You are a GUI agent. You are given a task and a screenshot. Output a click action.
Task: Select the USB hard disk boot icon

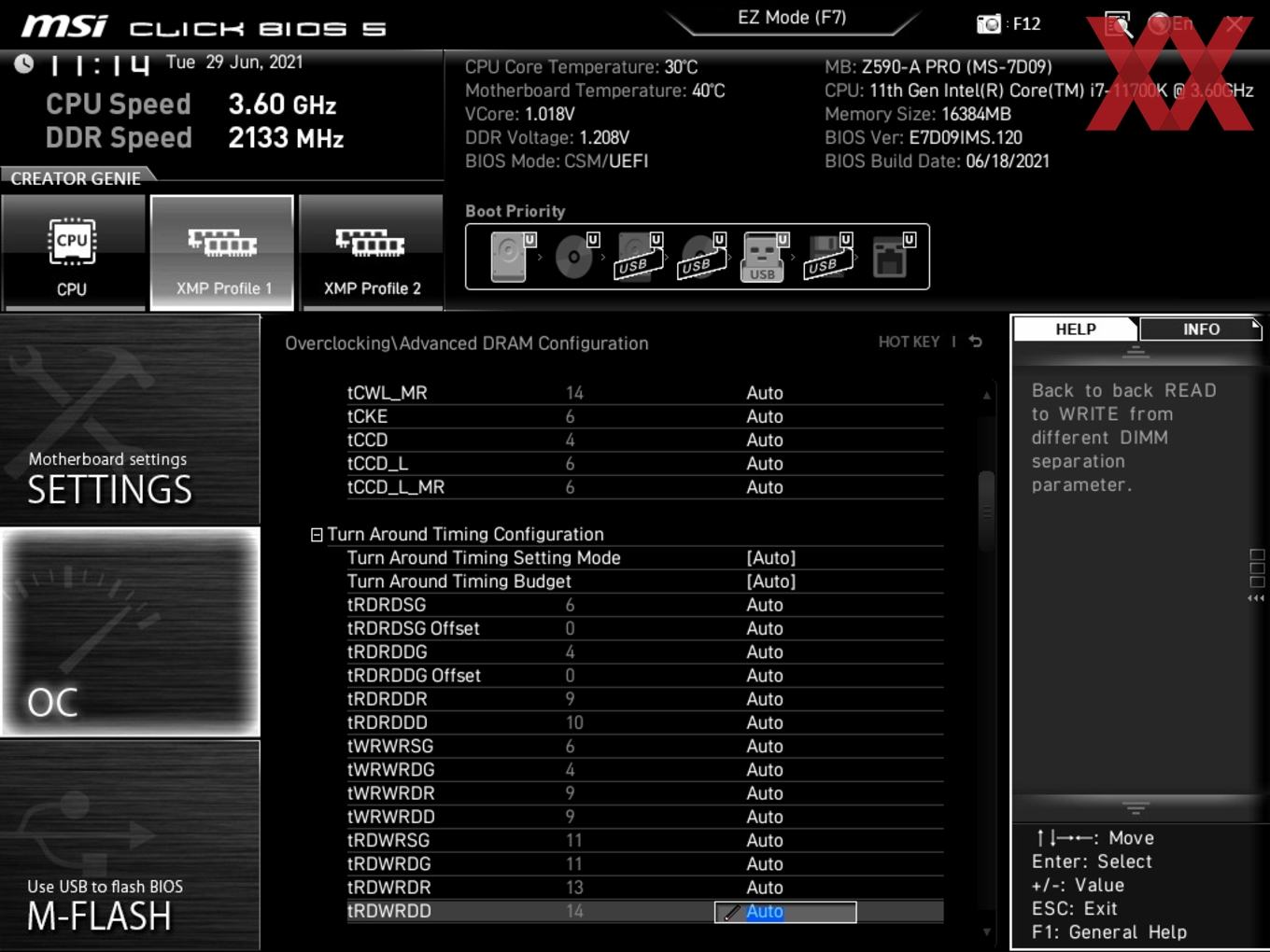(639, 257)
